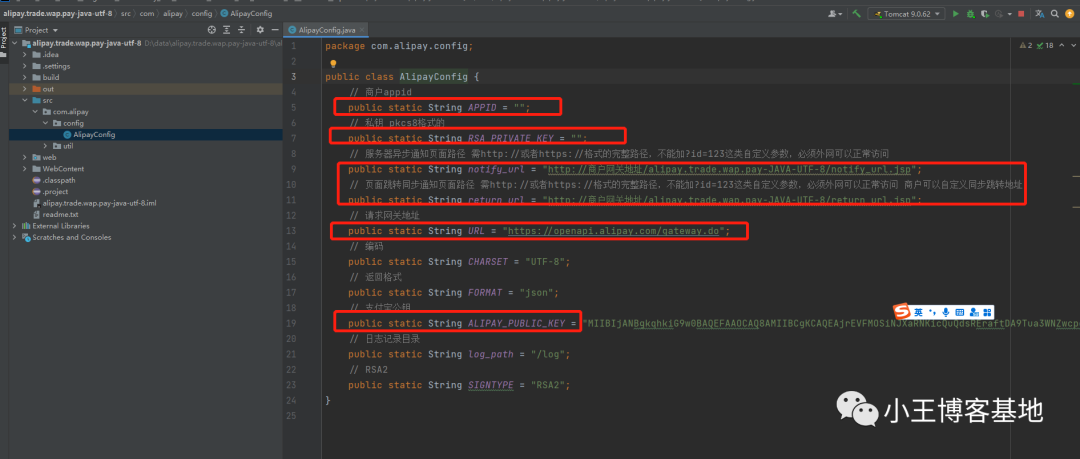This screenshot has width=1080, height=459.
Task: Open the Tomcat 9.0.62 run configuration dropdown
Action: click(x=906, y=14)
